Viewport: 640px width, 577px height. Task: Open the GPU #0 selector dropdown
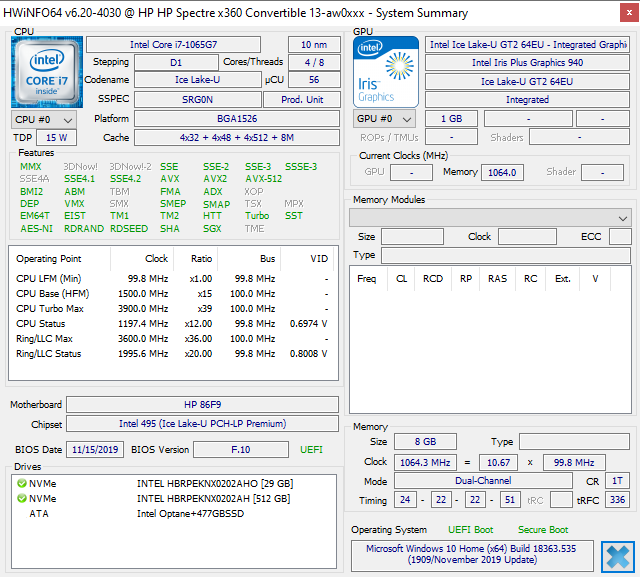384,119
